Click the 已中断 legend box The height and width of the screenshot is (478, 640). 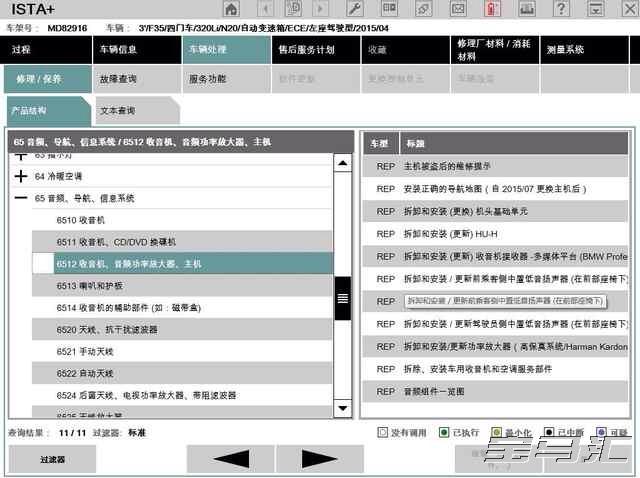pos(549,432)
